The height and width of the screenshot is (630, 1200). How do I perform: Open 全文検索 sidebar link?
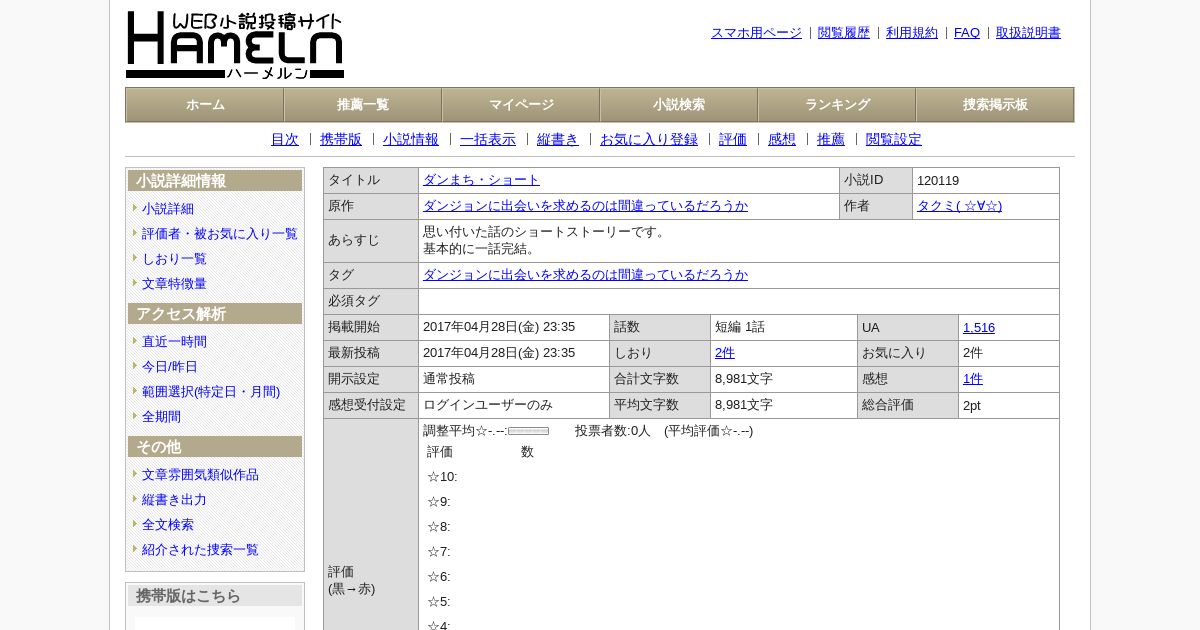[x=168, y=525]
